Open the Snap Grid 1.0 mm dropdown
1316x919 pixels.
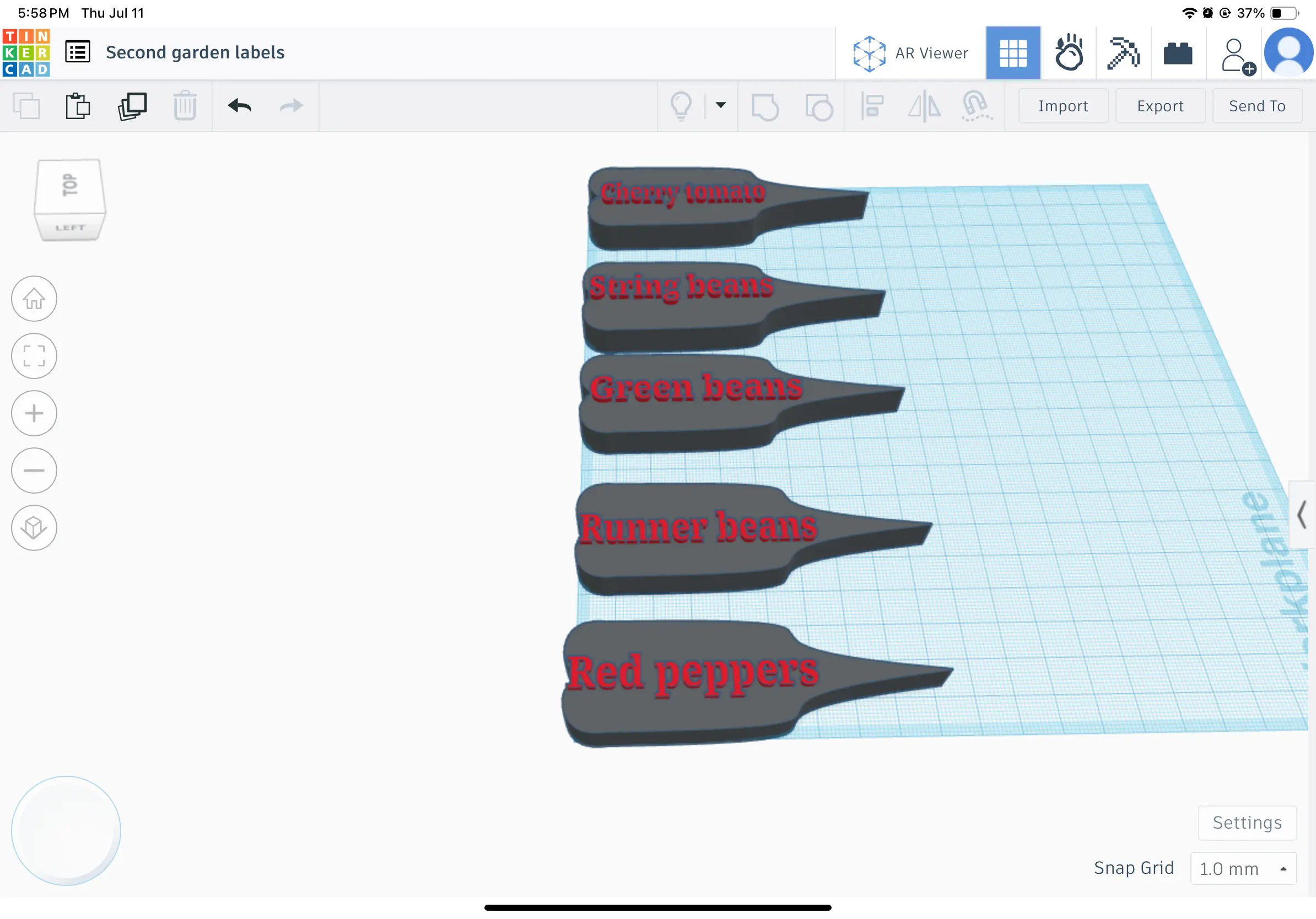pyautogui.click(x=1242, y=868)
